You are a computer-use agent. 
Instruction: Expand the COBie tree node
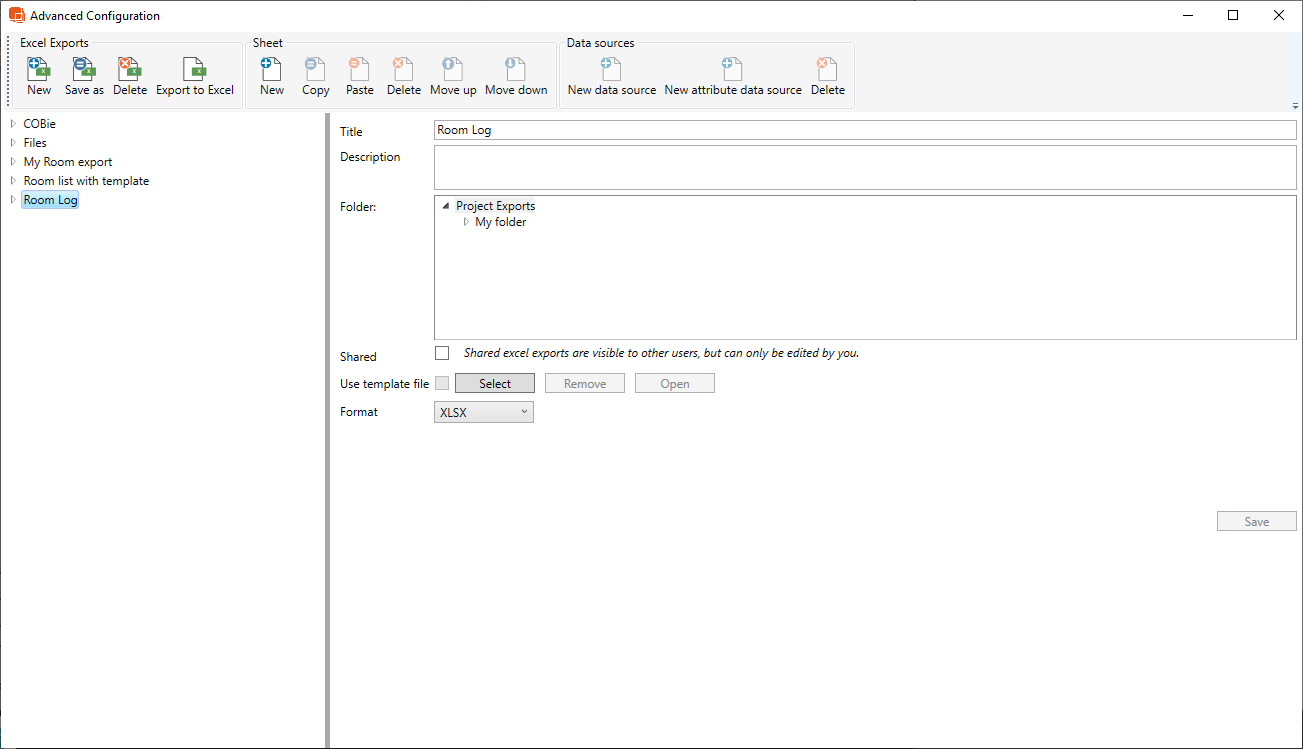(13, 124)
